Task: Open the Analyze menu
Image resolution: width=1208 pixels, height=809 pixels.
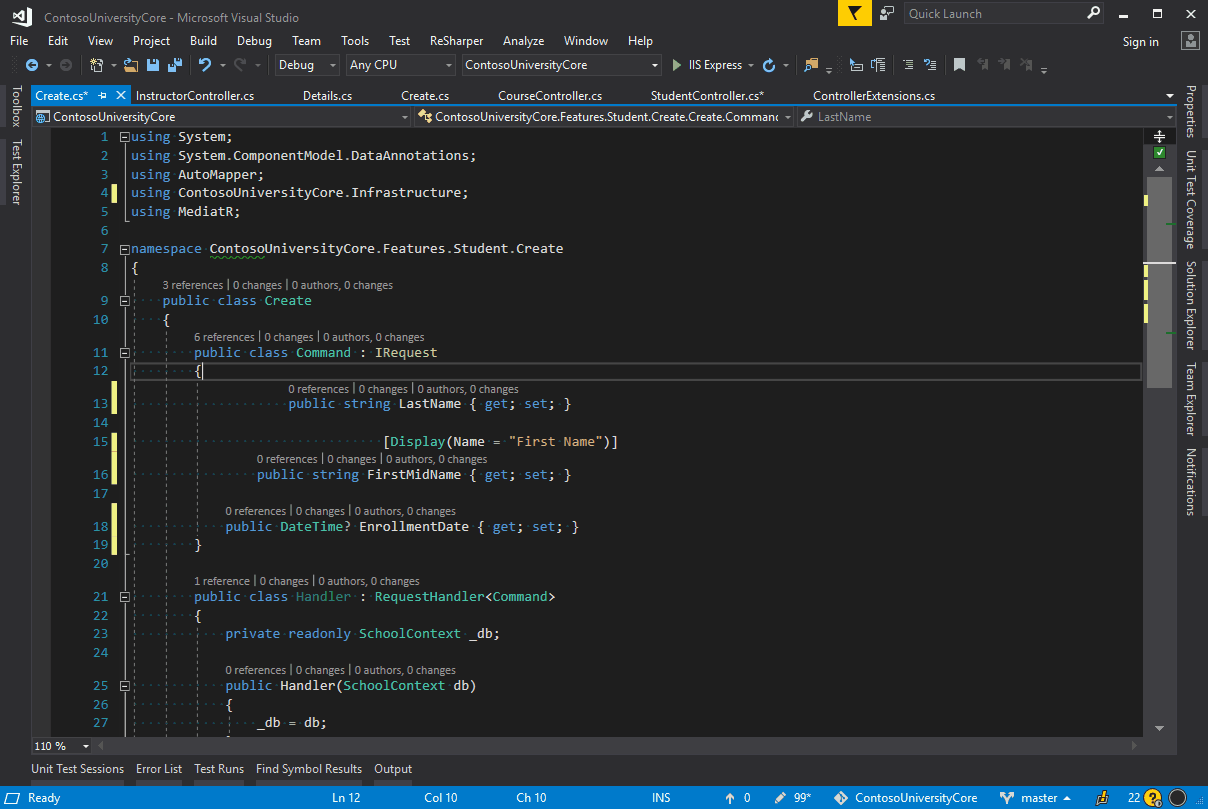Action: [x=523, y=41]
